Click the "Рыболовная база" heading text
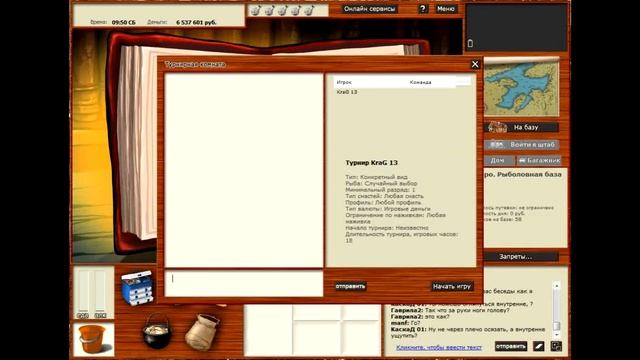The image size is (640, 360). pyautogui.click(x=529, y=174)
